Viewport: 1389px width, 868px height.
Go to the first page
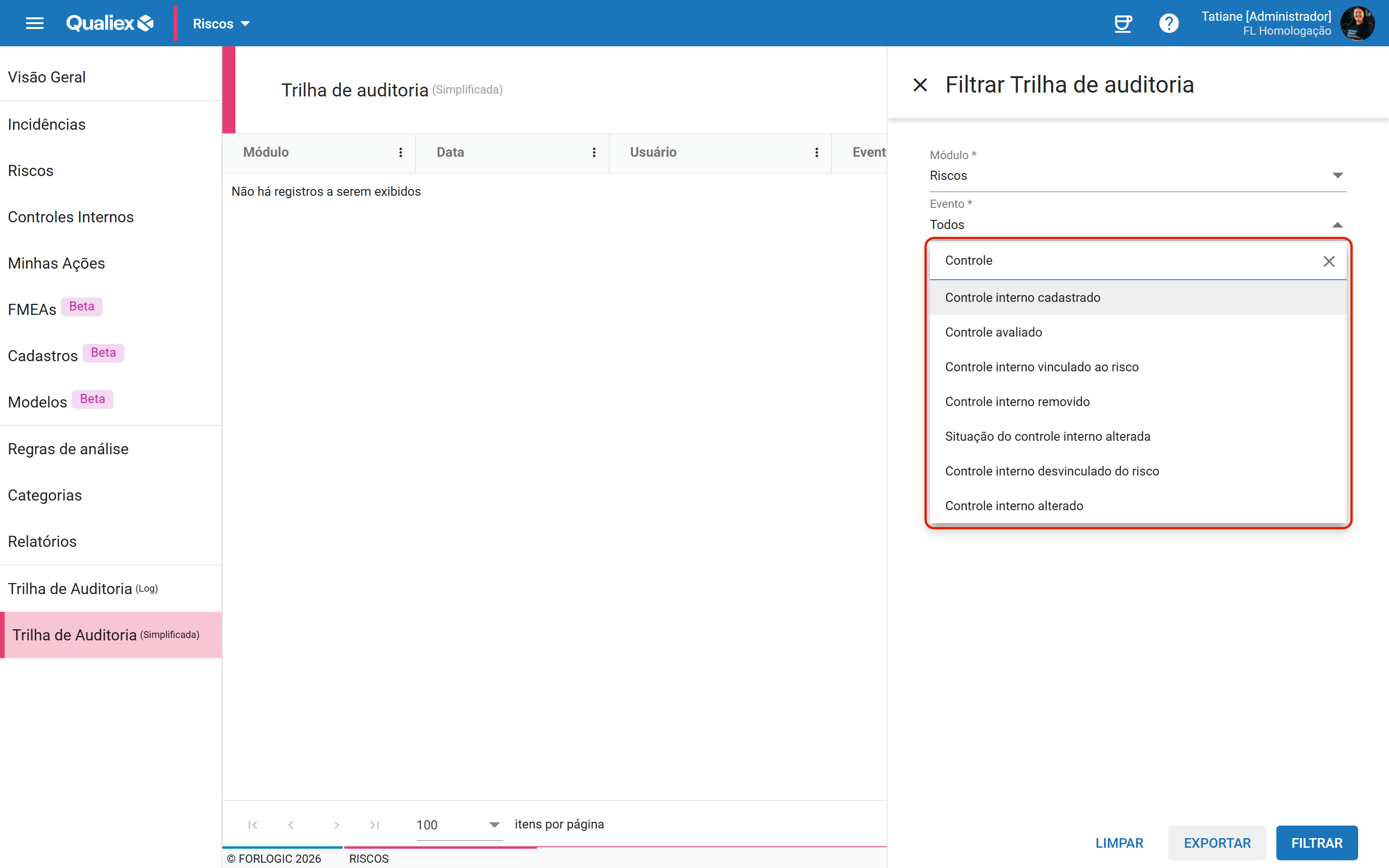coord(253,825)
